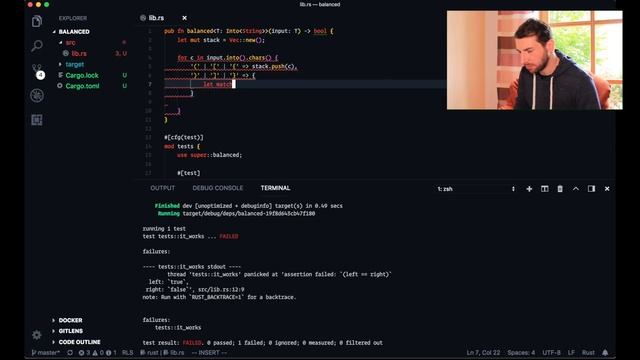The width and height of the screenshot is (640, 360).
Task: Close the bottom panel
Action: (607, 189)
